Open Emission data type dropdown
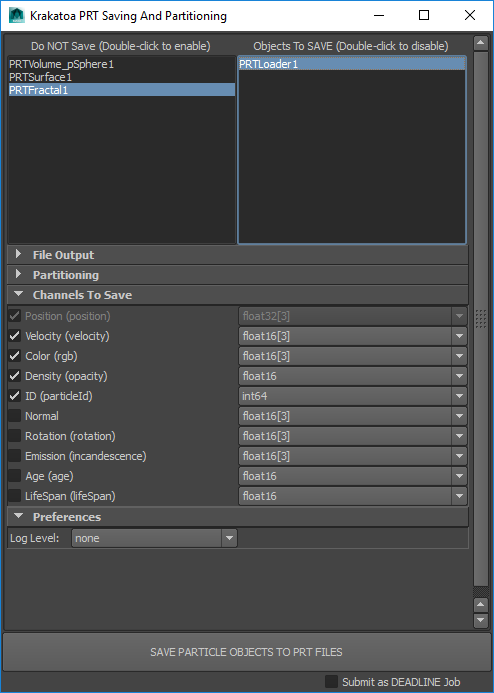The image size is (494, 693). [x=353, y=456]
